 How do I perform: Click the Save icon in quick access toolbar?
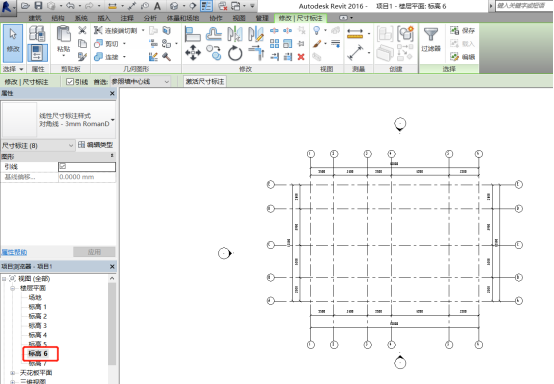38,6
